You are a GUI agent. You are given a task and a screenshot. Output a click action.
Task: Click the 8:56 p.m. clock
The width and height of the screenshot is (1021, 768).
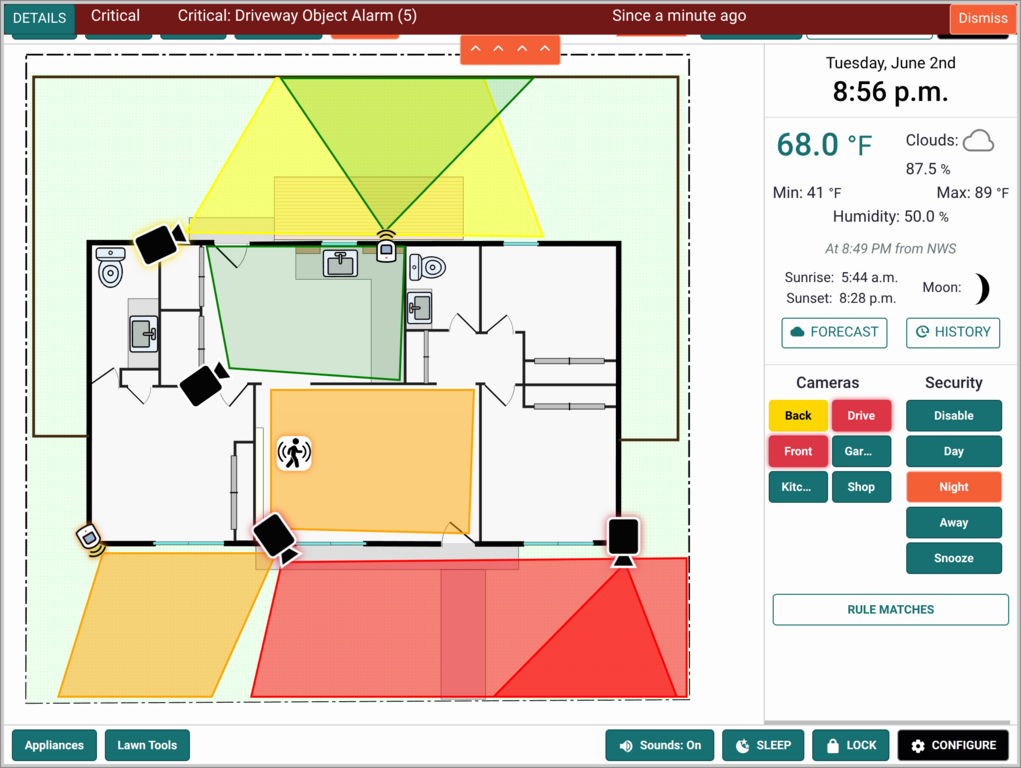click(890, 92)
